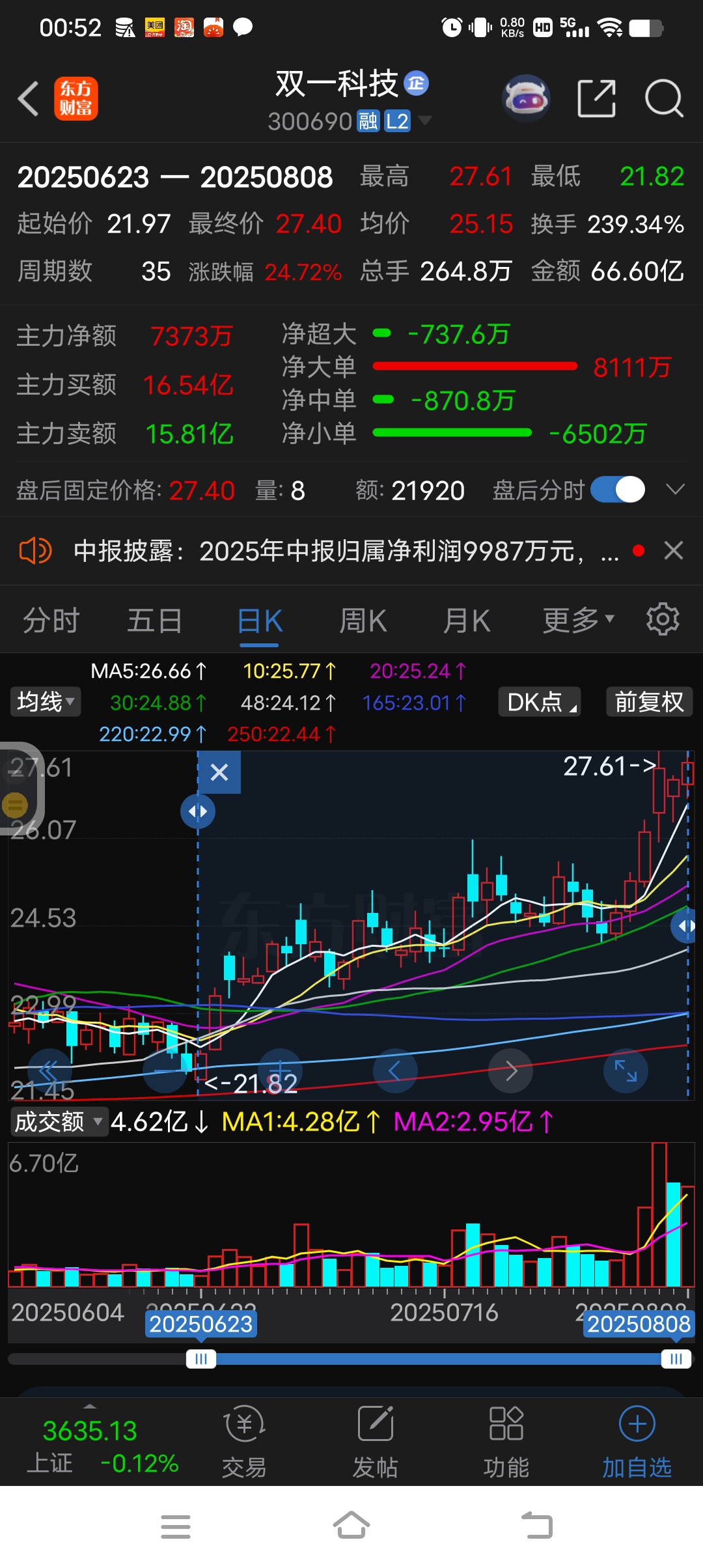The image size is (703, 1568).
Task: Tap the 165:23.01 moving average label
Action: click(x=414, y=703)
